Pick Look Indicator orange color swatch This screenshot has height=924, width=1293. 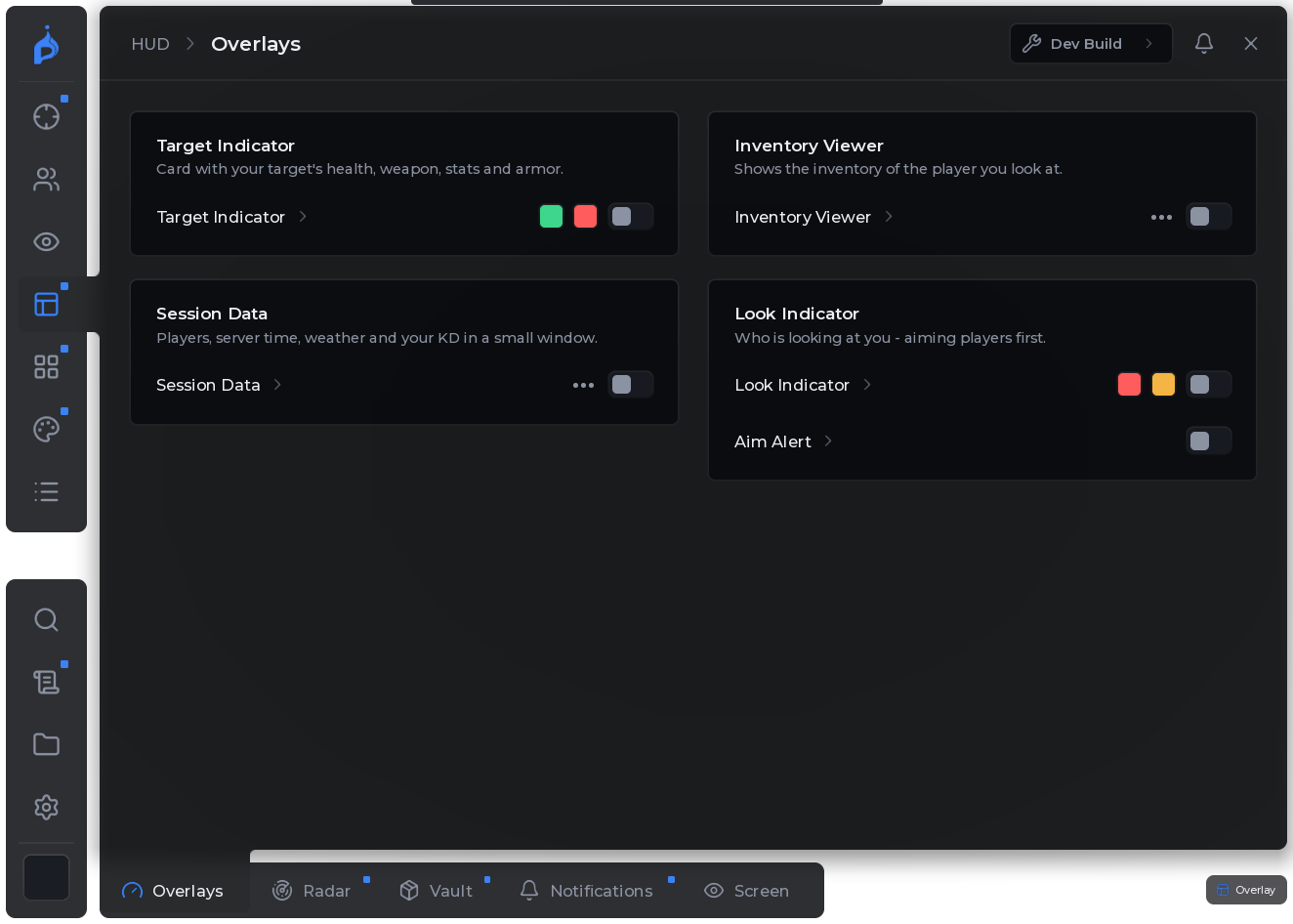[1163, 384]
